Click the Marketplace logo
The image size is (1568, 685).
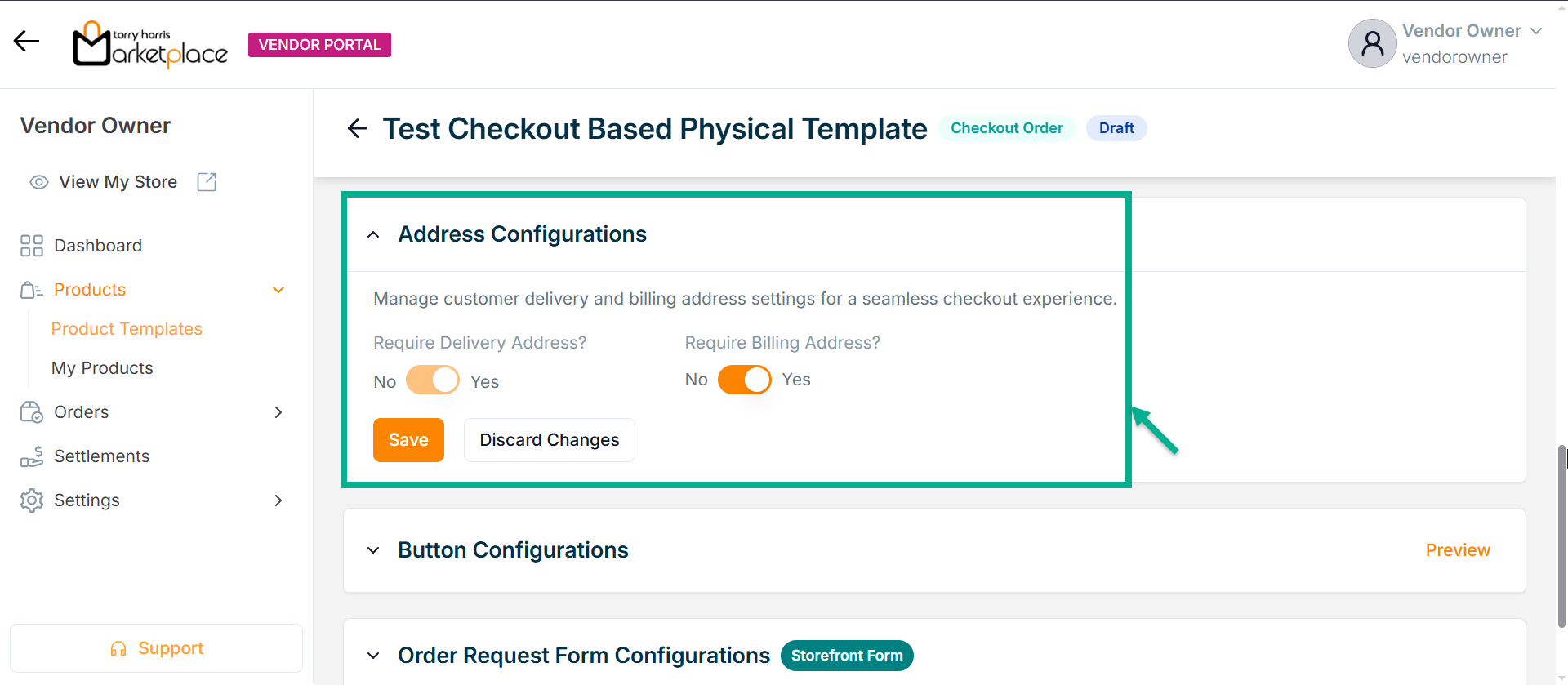point(150,44)
